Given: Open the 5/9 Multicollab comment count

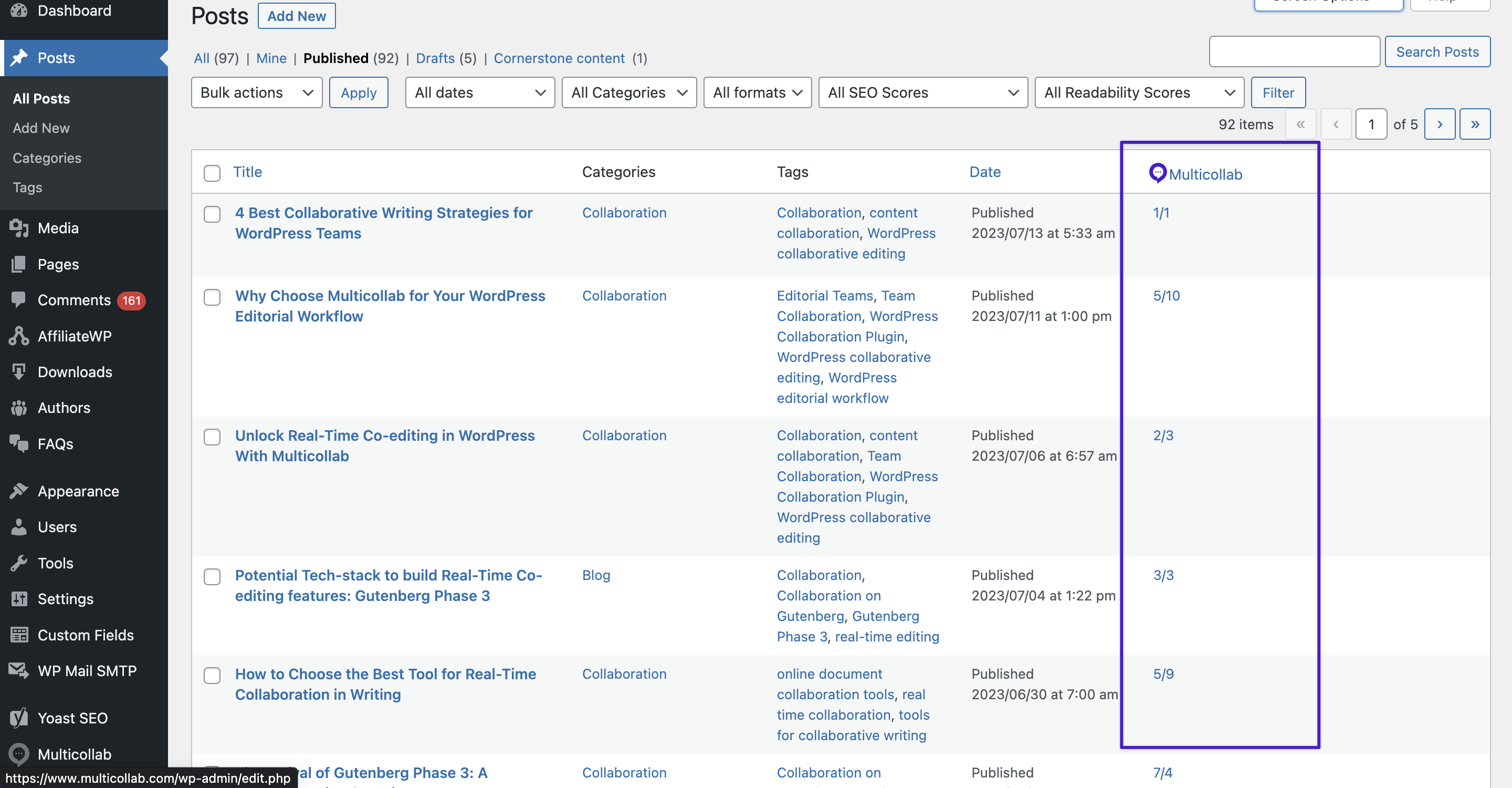Looking at the screenshot, I should [x=1163, y=673].
